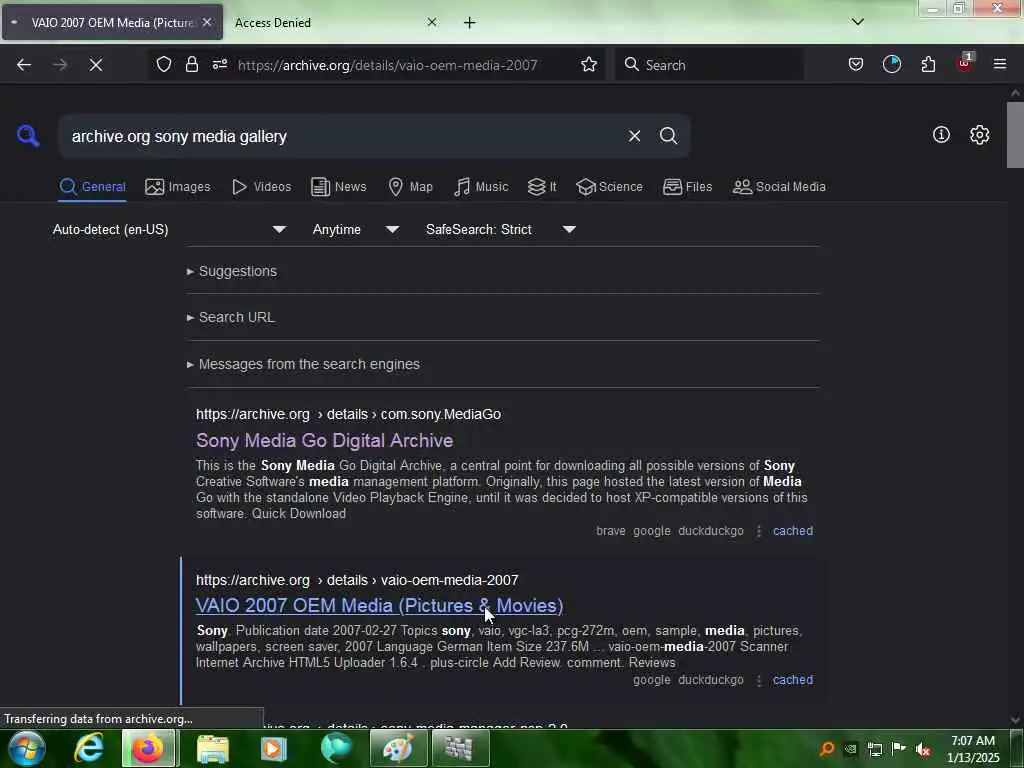Click the volume muted tray icon
Image resolution: width=1024 pixels, height=768 pixels.
923,749
